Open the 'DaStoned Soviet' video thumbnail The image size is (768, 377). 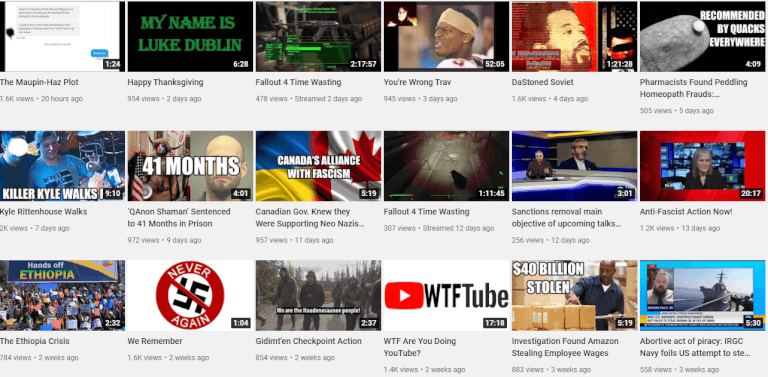[x=574, y=36]
